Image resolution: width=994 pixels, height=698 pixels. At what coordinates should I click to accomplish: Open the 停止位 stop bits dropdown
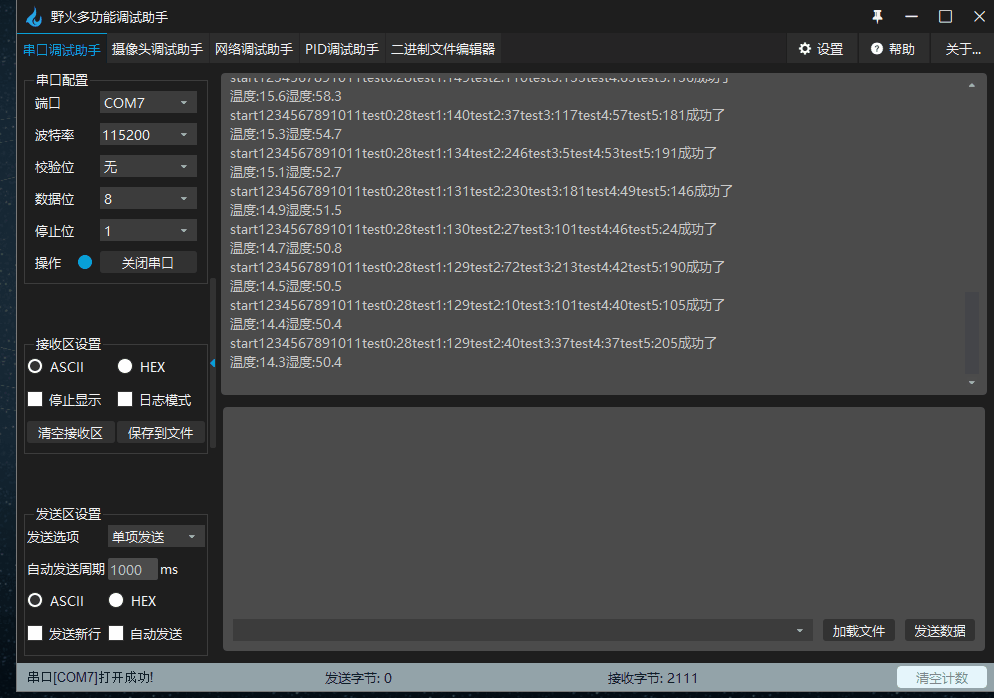coord(148,231)
